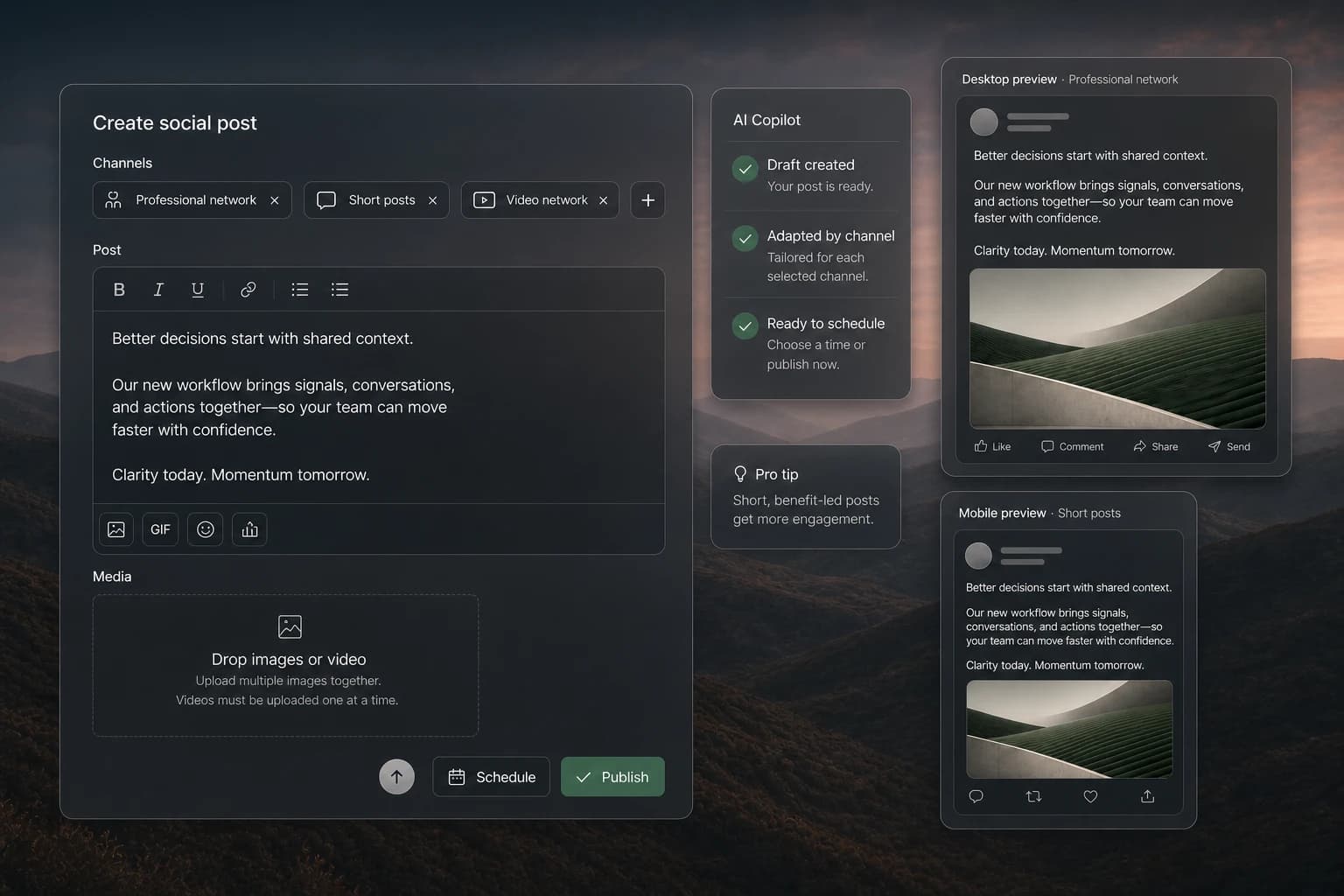This screenshot has height=896, width=1344.
Task: Open the Schedule options
Action: point(491,777)
